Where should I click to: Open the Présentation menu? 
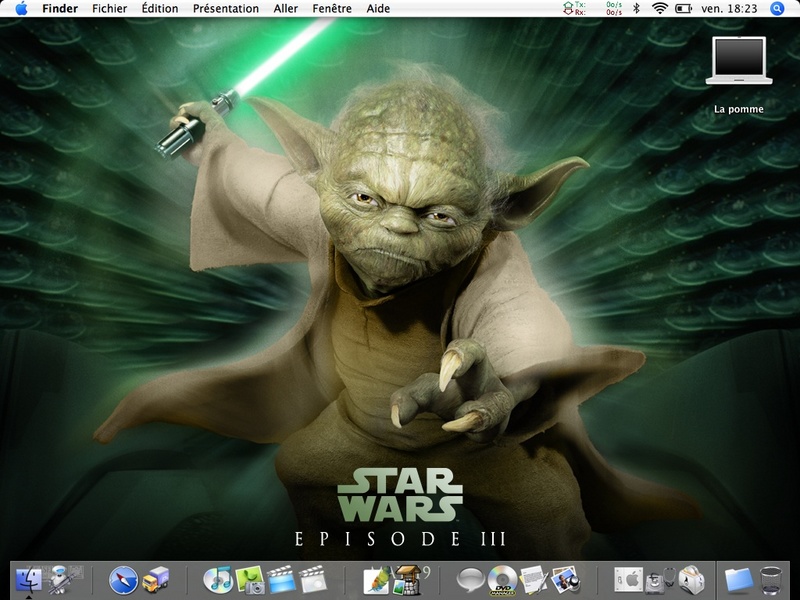(226, 9)
